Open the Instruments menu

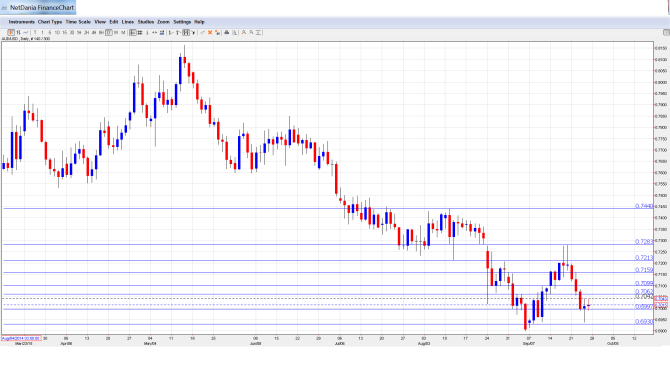point(21,22)
